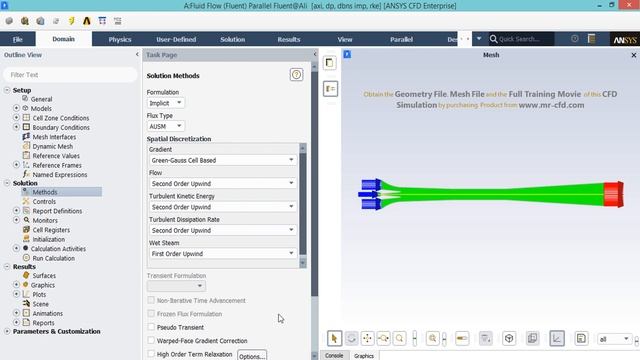This screenshot has width=640, height=360.
Task: Select the rotate view tool in graphics toolbar
Action: coord(351,338)
